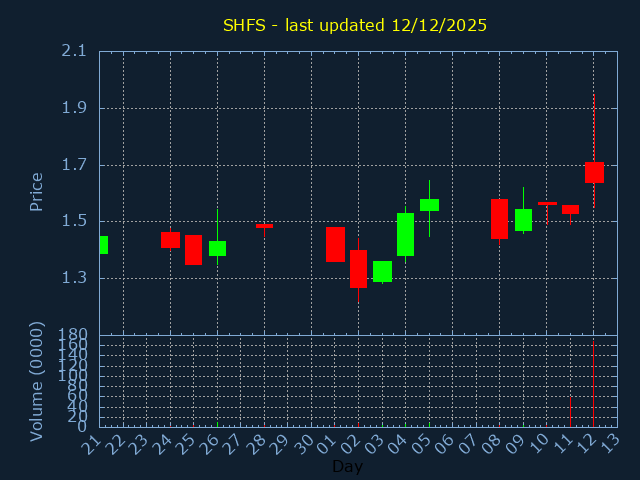Click the small red candle on day 28
The height and width of the screenshot is (480, 640).
tap(264, 226)
